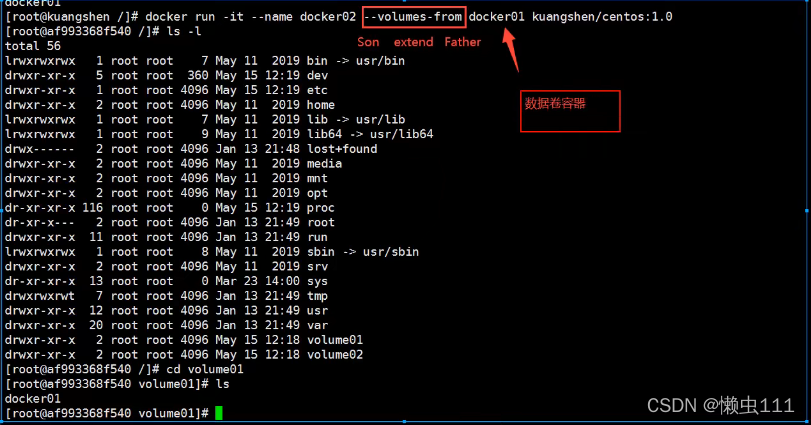Select the 'volume02' directory name
This screenshot has width=811, height=425.
point(335,355)
